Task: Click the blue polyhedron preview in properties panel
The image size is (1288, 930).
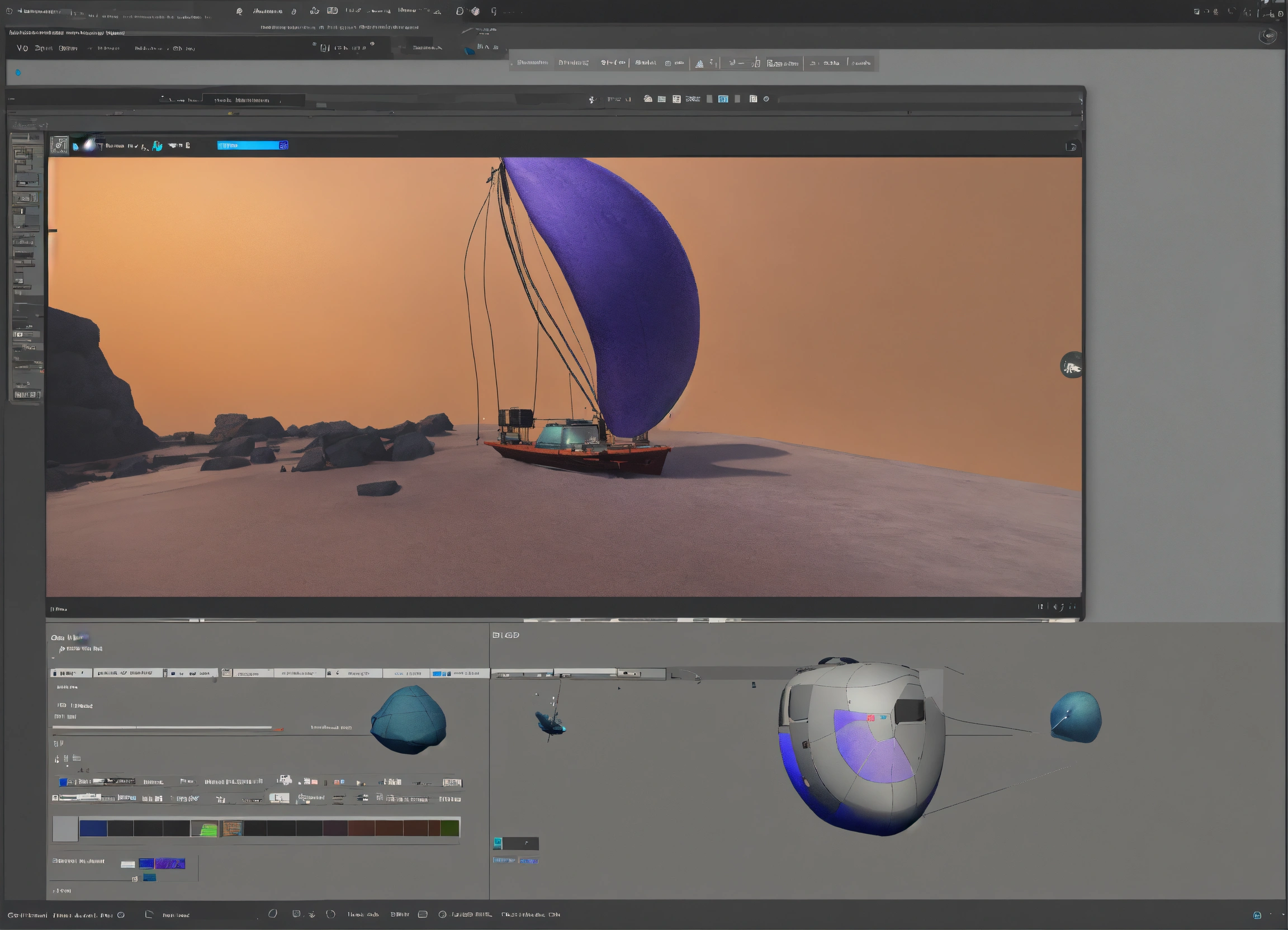Action: 408,720
